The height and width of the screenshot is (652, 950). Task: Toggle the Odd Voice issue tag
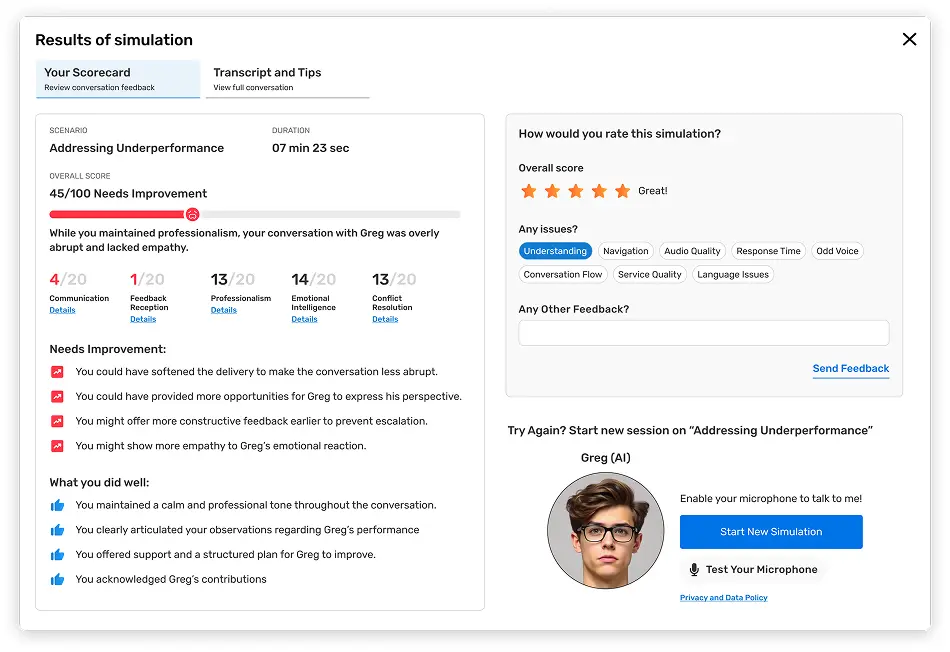pyautogui.click(x=837, y=251)
